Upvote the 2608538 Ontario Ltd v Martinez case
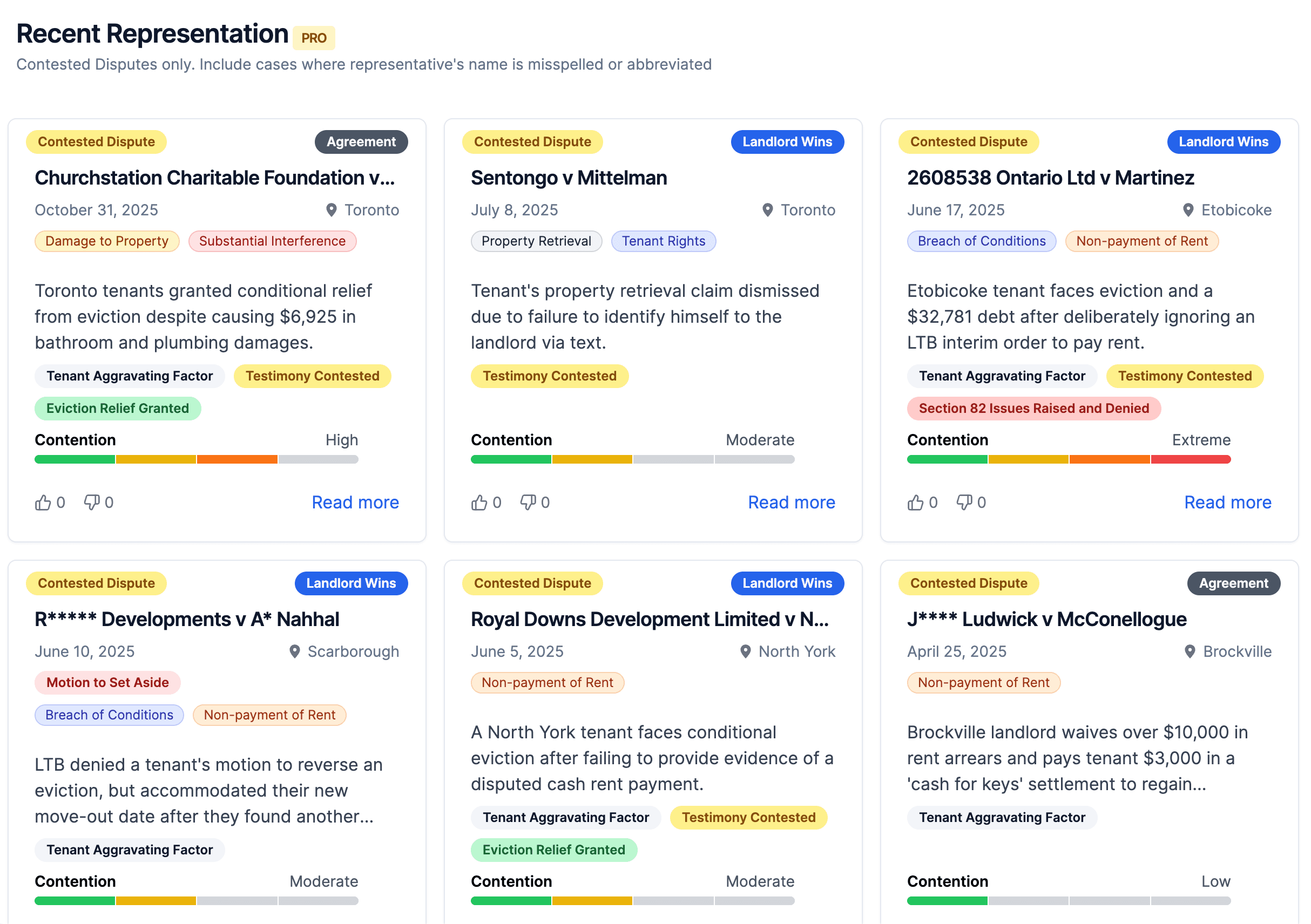Screen dimensions: 1311x924 tap(915, 503)
